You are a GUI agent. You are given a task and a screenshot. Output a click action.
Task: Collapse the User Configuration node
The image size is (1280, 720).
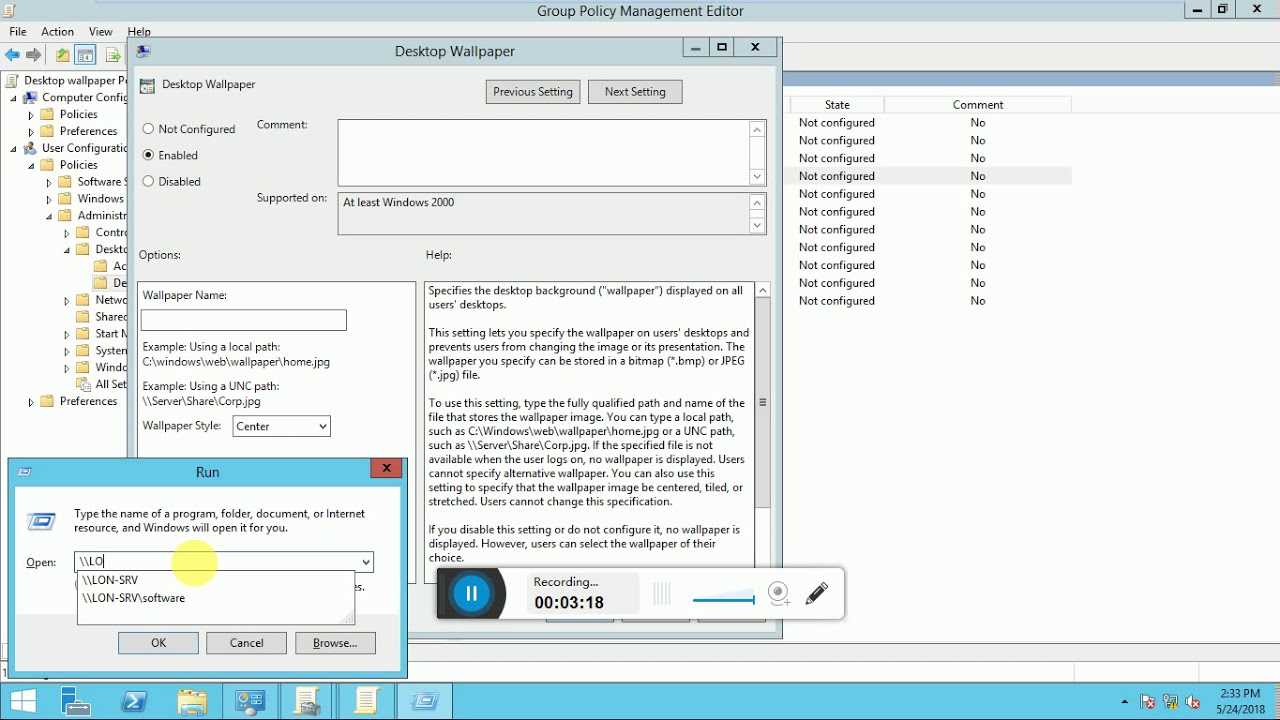pos(14,149)
